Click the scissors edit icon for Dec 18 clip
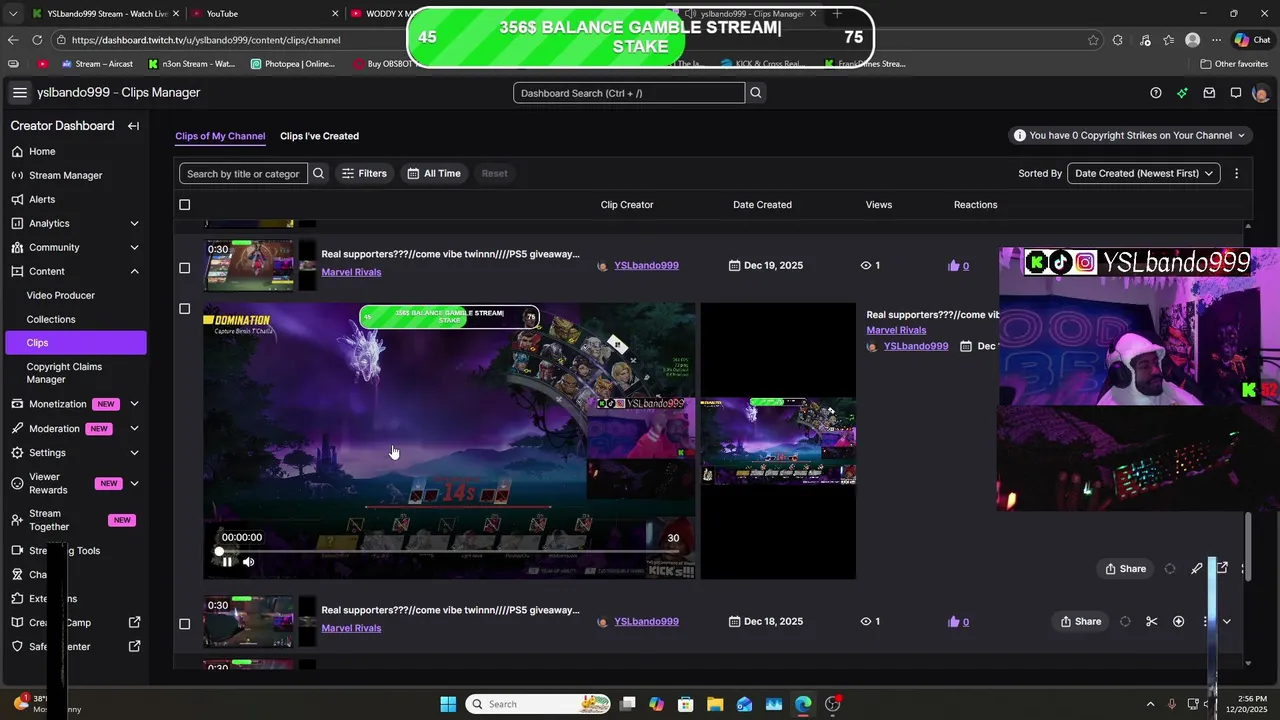The width and height of the screenshot is (1280, 720). (1152, 621)
